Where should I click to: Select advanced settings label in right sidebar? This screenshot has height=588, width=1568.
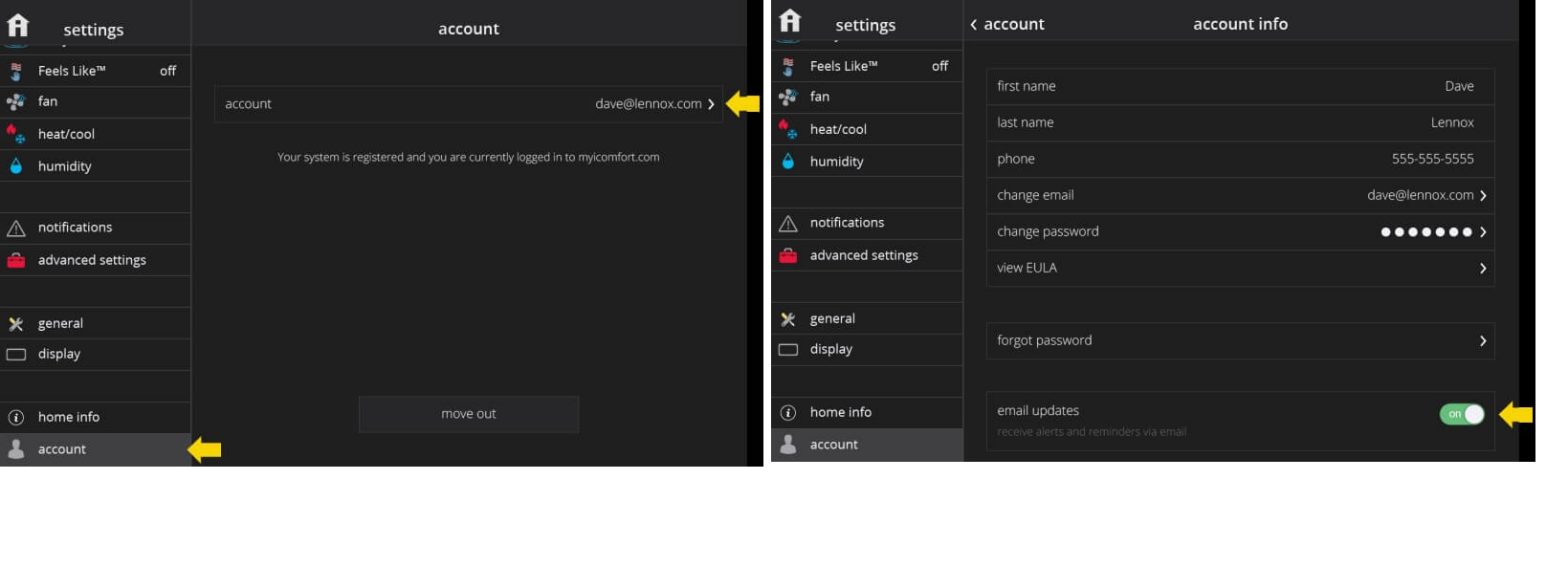[x=864, y=255]
